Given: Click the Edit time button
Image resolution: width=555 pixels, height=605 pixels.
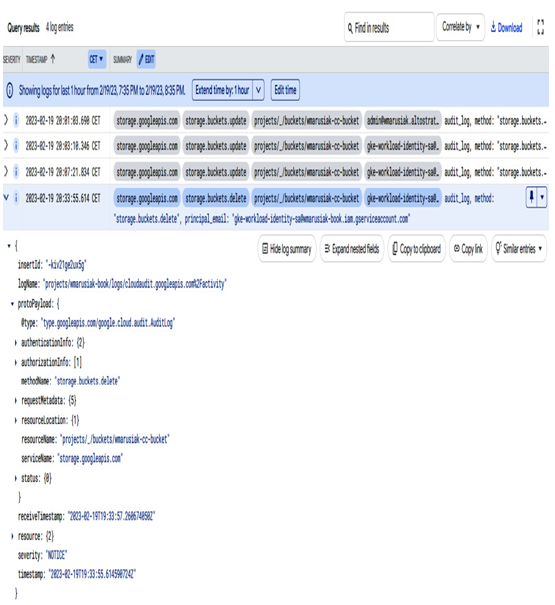Looking at the screenshot, I should click(x=285, y=90).
